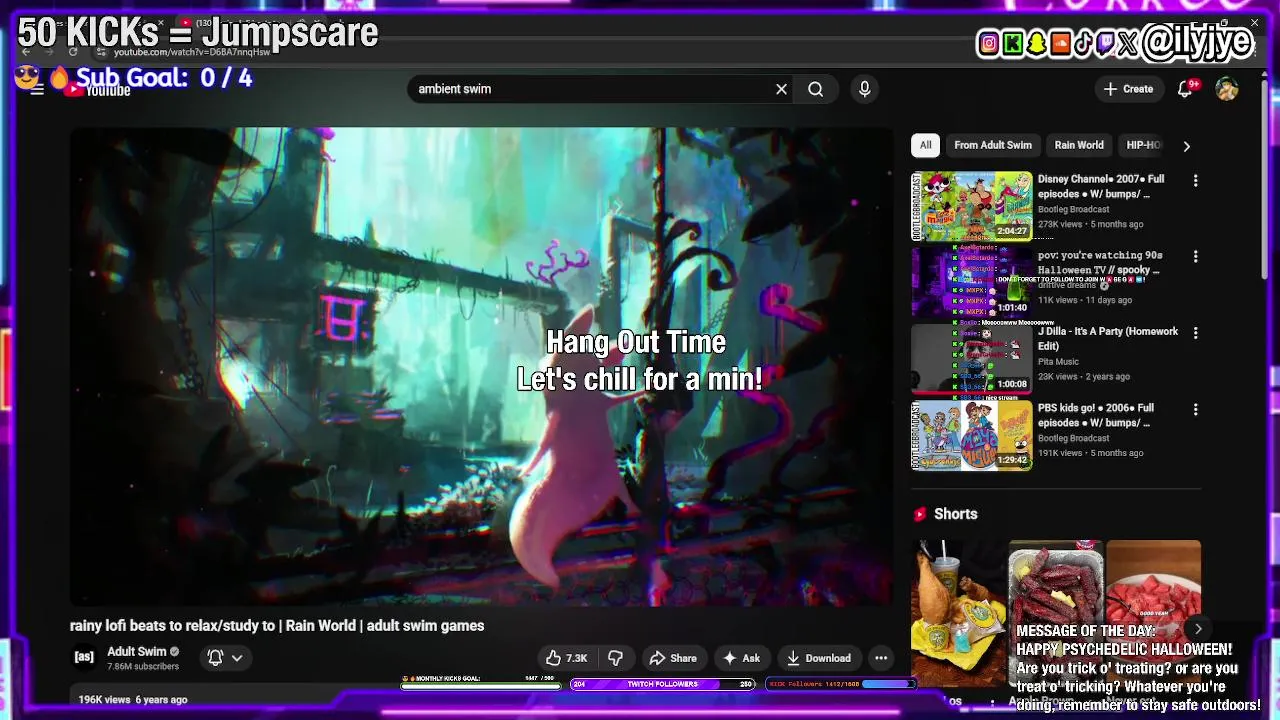Image resolution: width=1280 pixels, height=720 pixels.
Task: Open options menu for 90s Halloween TV video
Action: (x=1195, y=257)
